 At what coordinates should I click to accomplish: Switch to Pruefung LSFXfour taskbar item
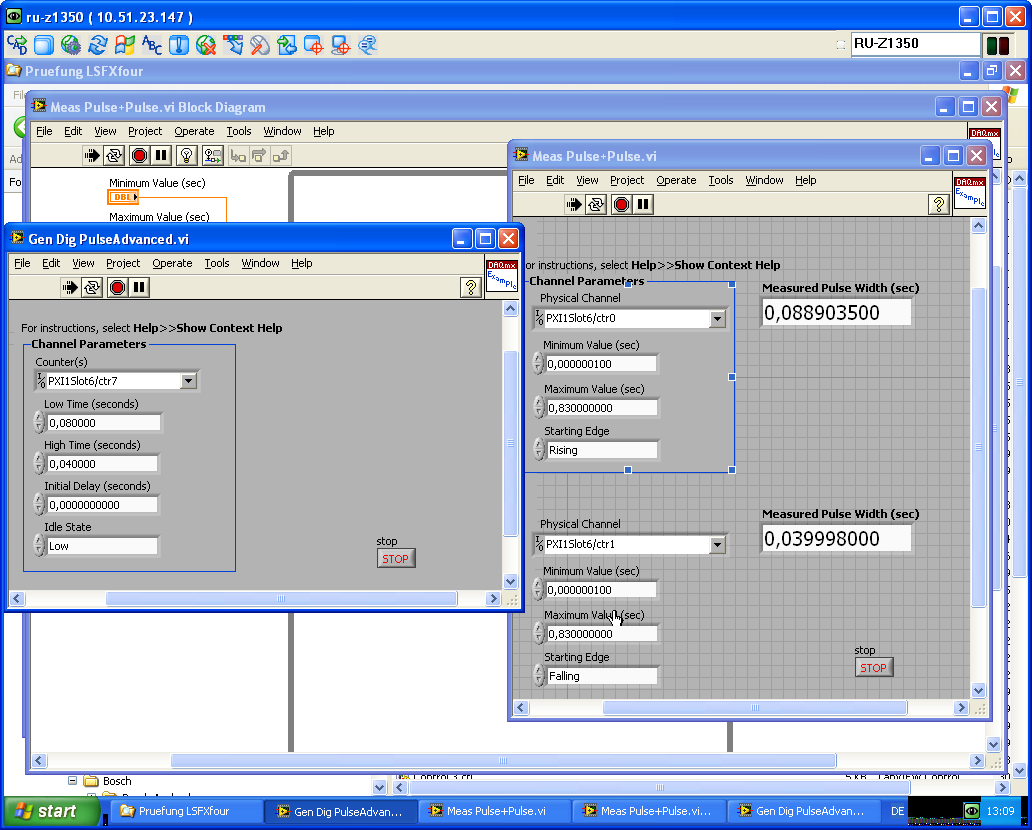(x=184, y=811)
